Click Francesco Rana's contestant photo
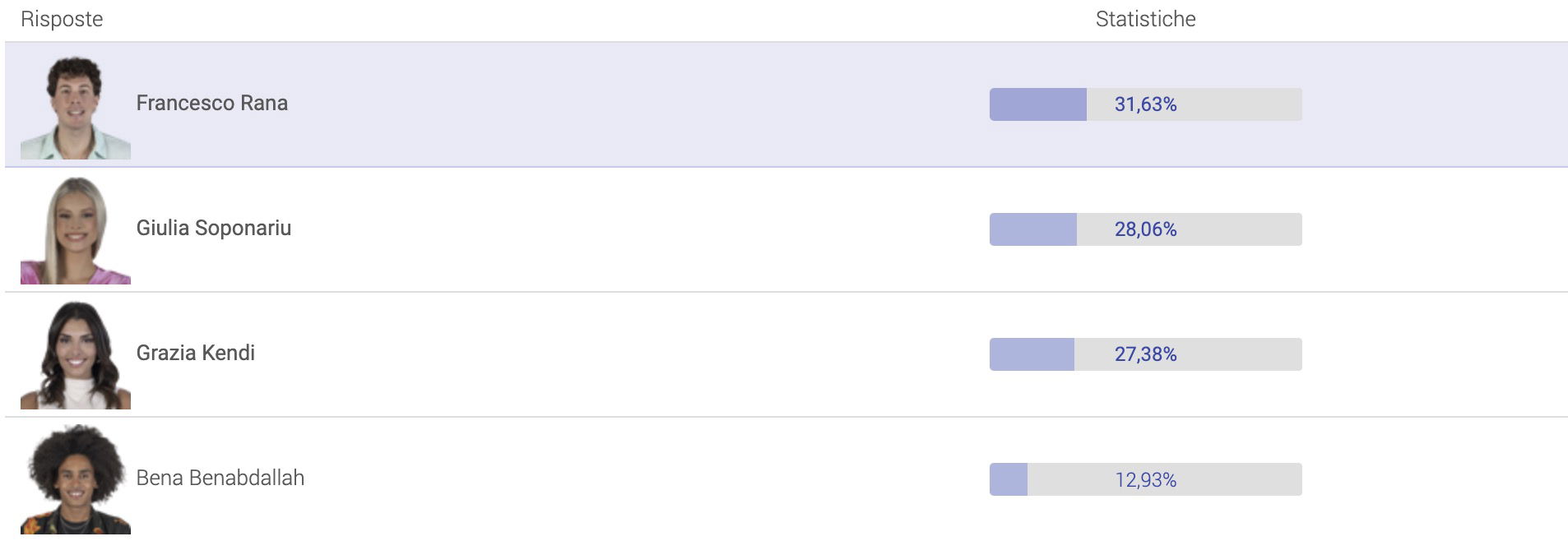This screenshot has width=1568, height=541. [x=75, y=107]
